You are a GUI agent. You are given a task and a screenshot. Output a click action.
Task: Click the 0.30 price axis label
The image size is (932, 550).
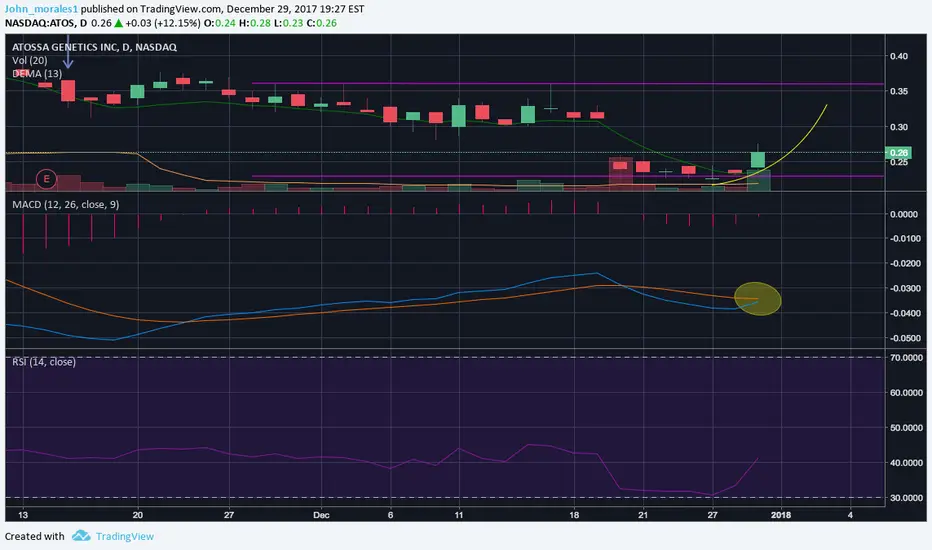(x=899, y=127)
